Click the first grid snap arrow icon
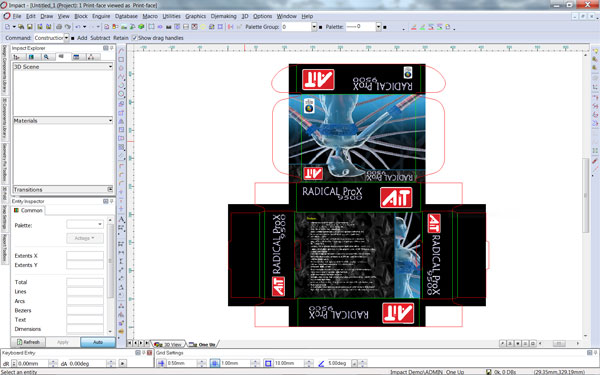This screenshot has height=375, width=600. (161, 363)
